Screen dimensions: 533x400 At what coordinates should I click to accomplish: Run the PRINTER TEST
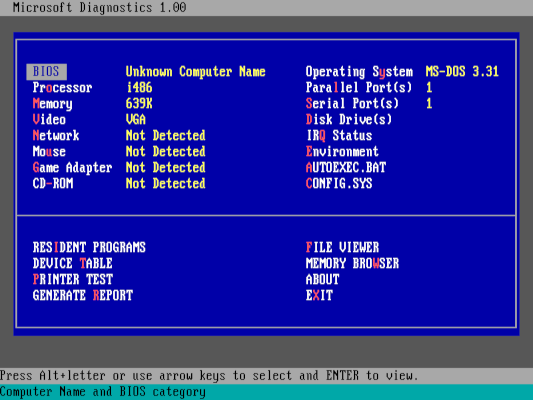(73, 279)
